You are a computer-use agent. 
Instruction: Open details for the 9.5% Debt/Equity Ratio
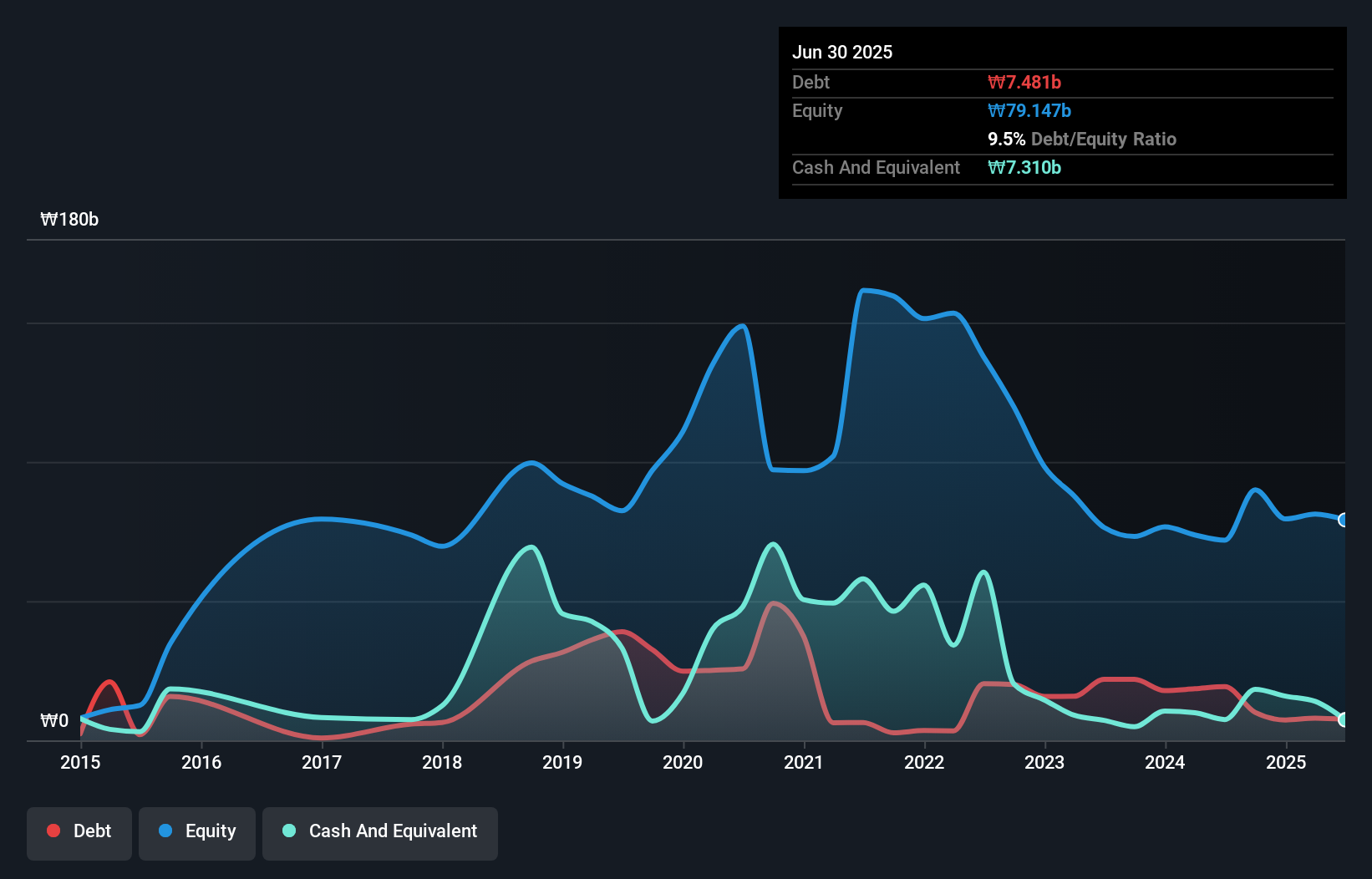tap(1083, 139)
